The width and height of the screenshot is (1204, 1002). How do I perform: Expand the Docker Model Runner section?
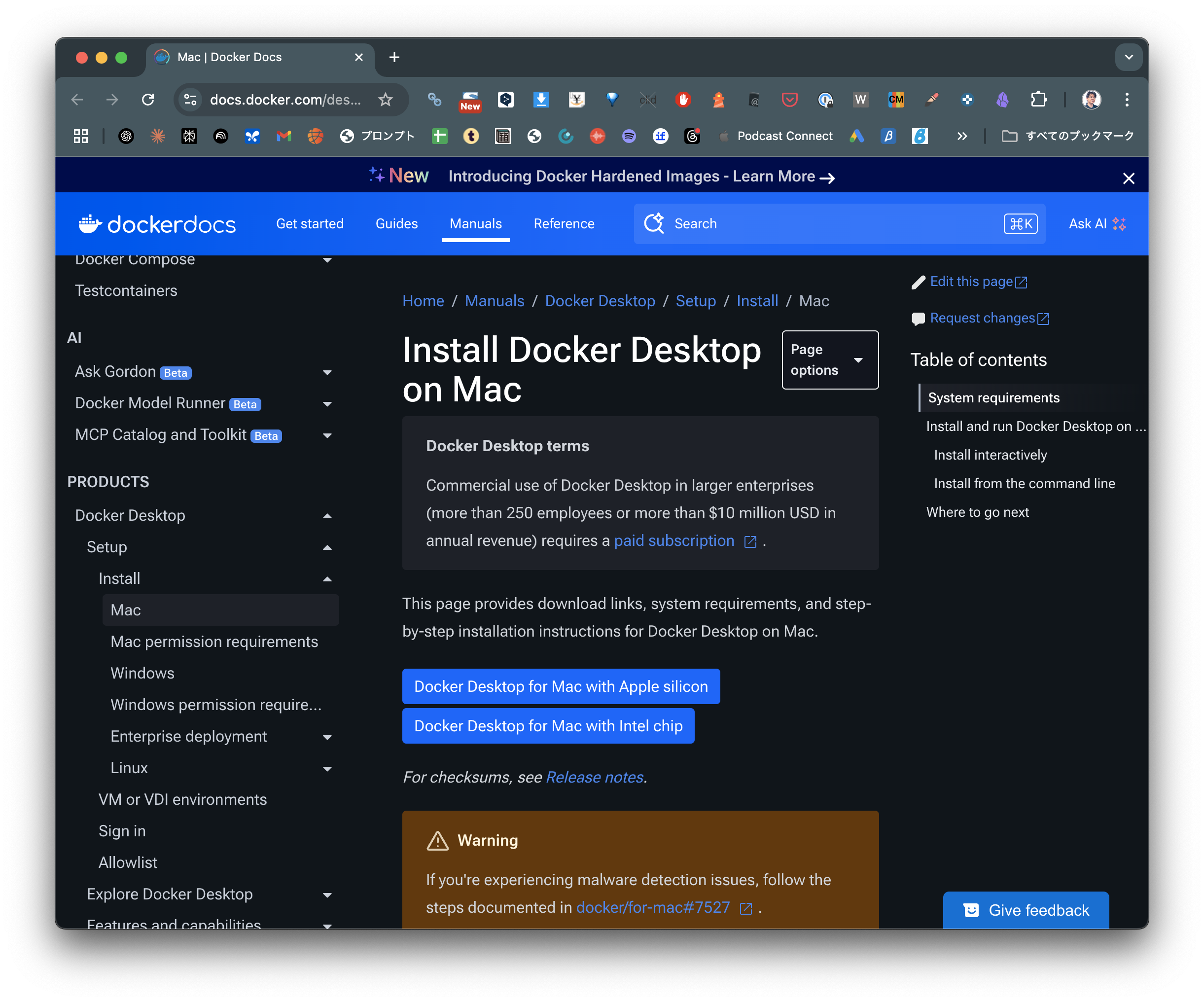pos(327,404)
